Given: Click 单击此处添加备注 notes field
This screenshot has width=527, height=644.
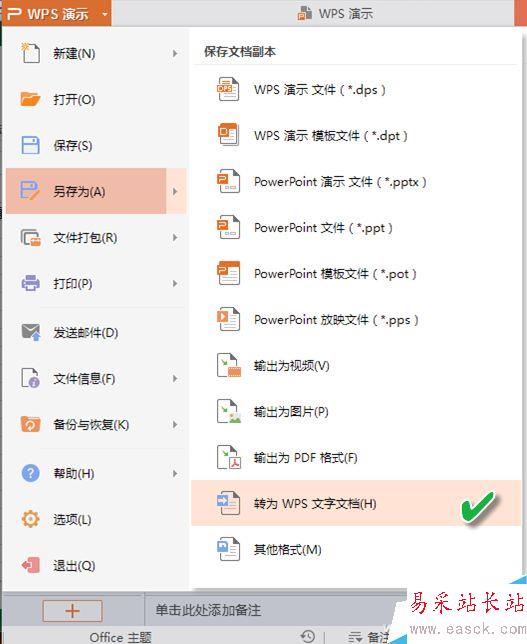Looking at the screenshot, I should pyautogui.click(x=208, y=610).
